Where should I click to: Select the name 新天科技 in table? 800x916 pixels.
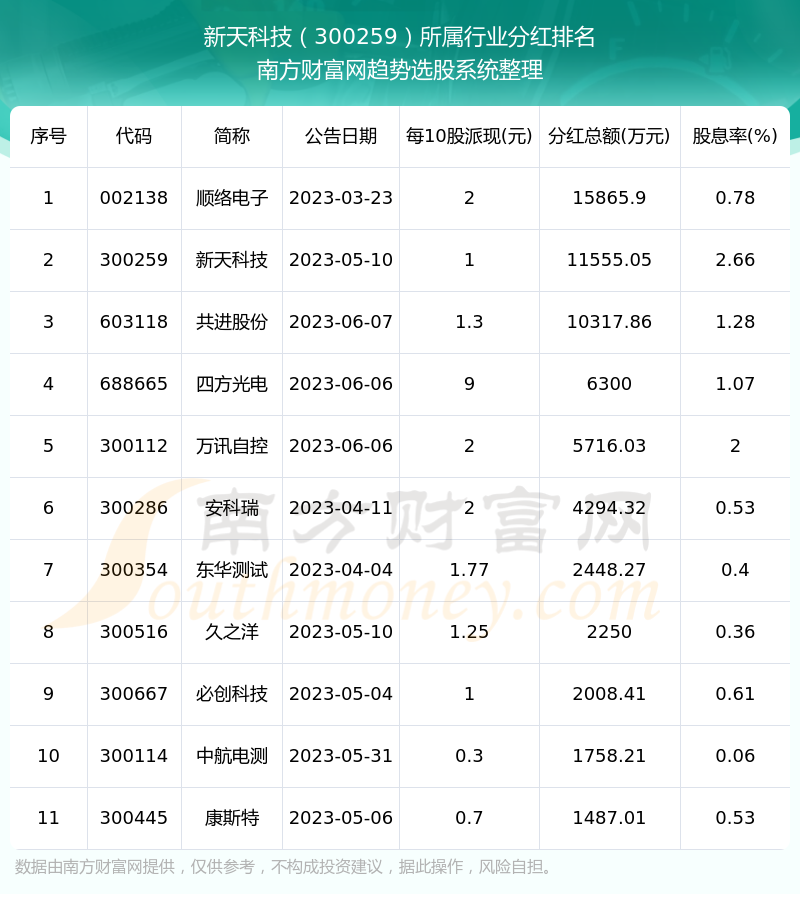(231, 260)
